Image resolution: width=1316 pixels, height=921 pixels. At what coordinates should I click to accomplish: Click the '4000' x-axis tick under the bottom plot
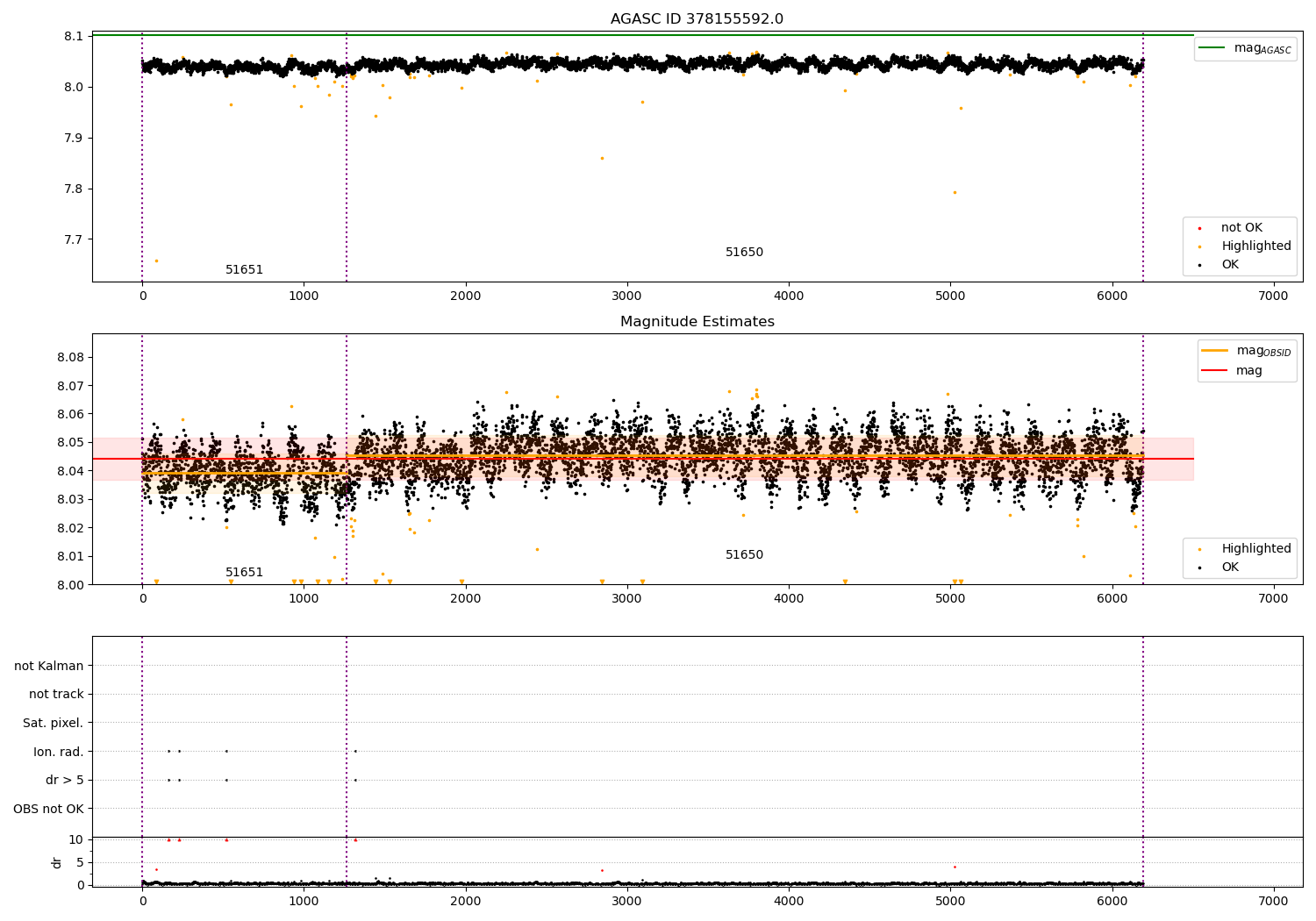789,901
